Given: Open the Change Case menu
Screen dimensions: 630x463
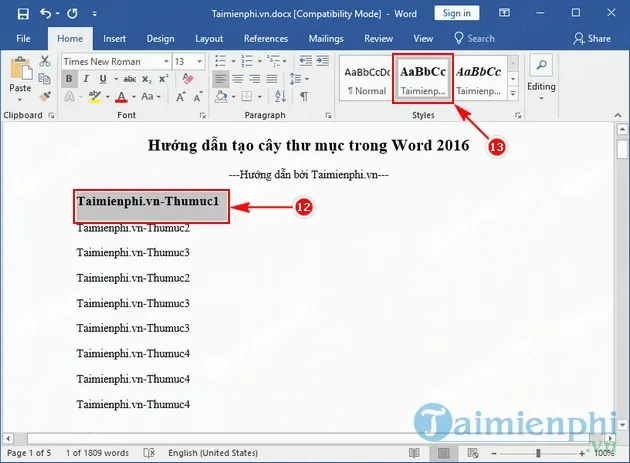Looking at the screenshot, I should (x=151, y=96).
